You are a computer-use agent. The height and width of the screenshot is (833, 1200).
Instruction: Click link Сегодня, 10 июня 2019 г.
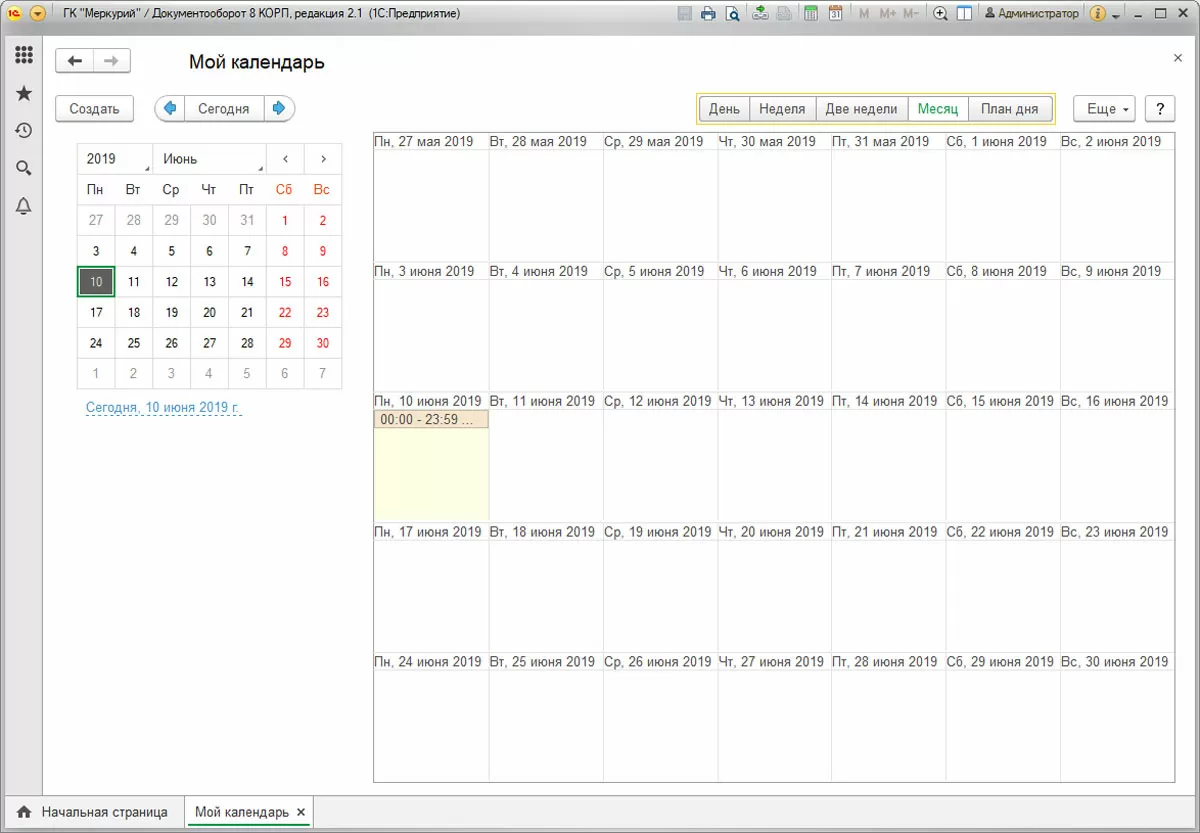[164, 408]
